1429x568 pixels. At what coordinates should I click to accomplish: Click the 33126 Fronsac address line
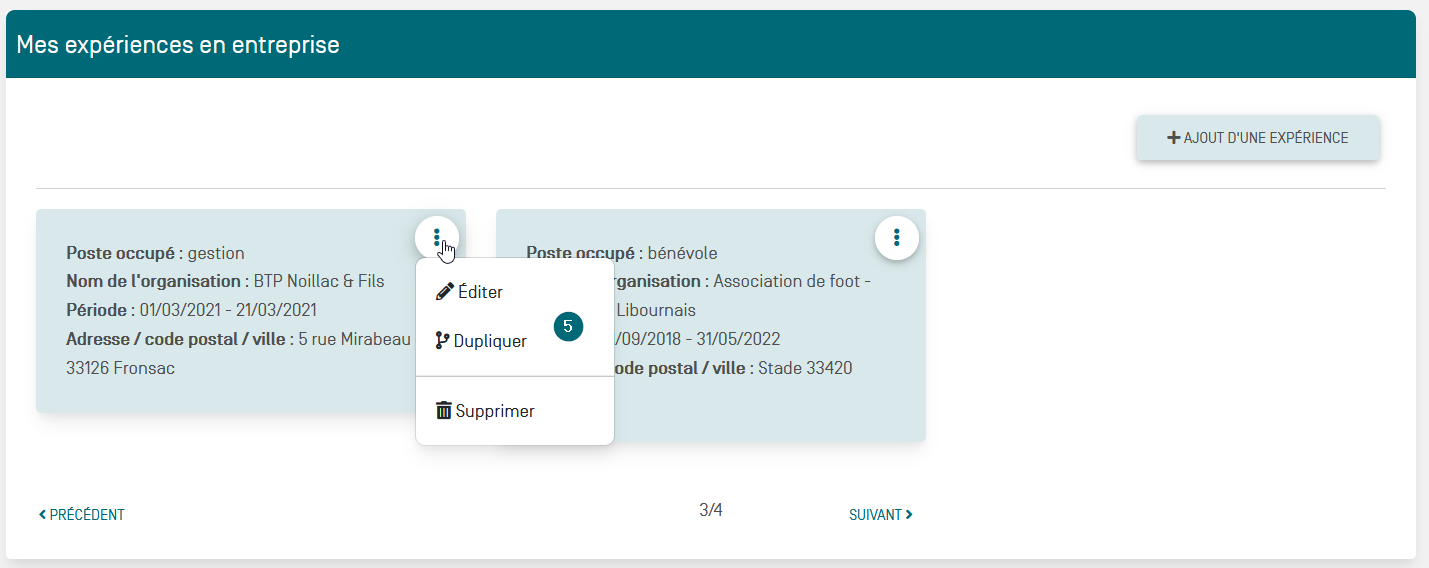pyautogui.click(x=120, y=368)
